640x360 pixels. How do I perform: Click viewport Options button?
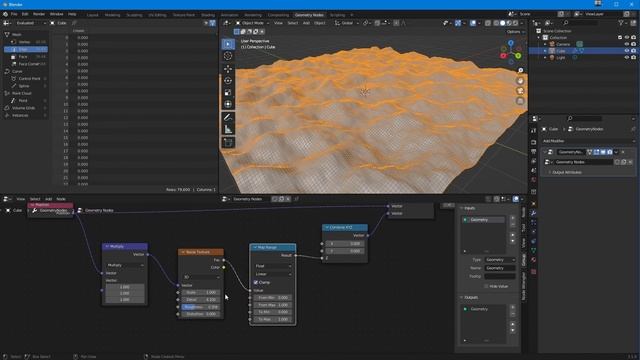tap(515, 32)
